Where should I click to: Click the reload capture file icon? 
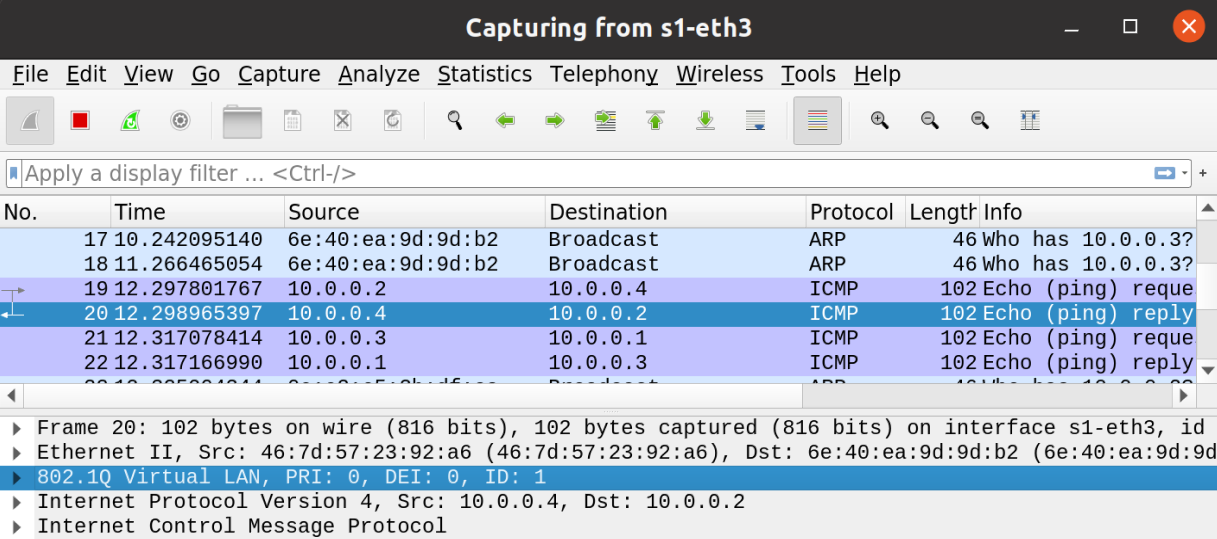(x=392, y=121)
